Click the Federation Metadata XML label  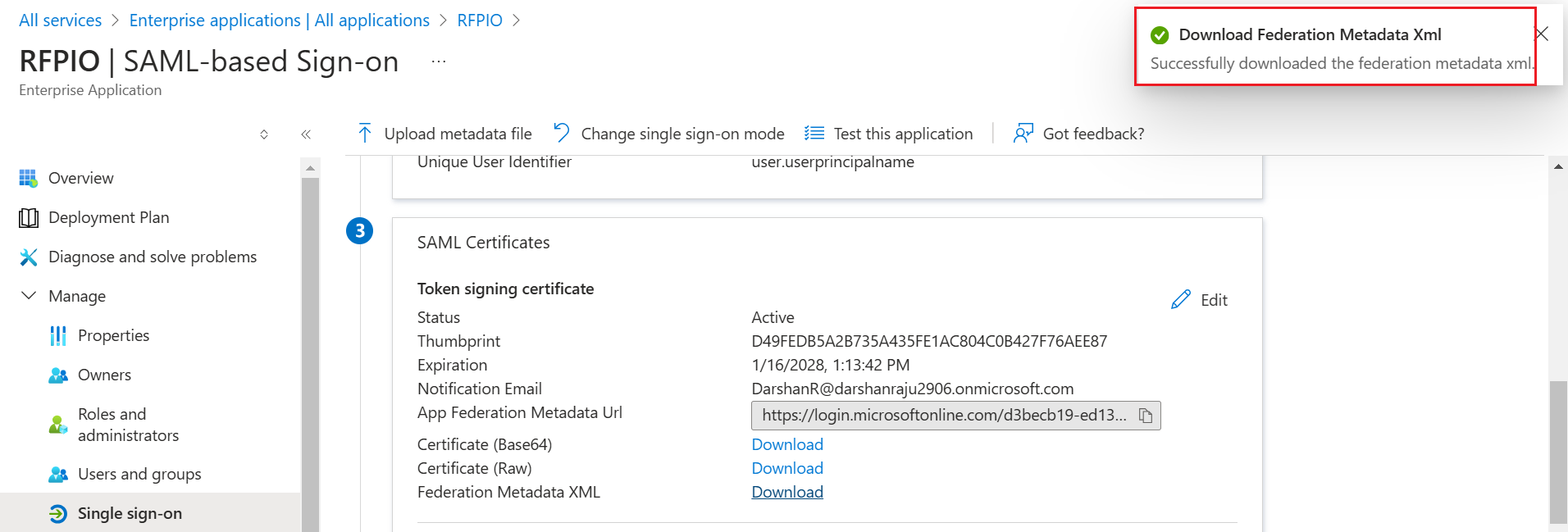click(x=509, y=492)
